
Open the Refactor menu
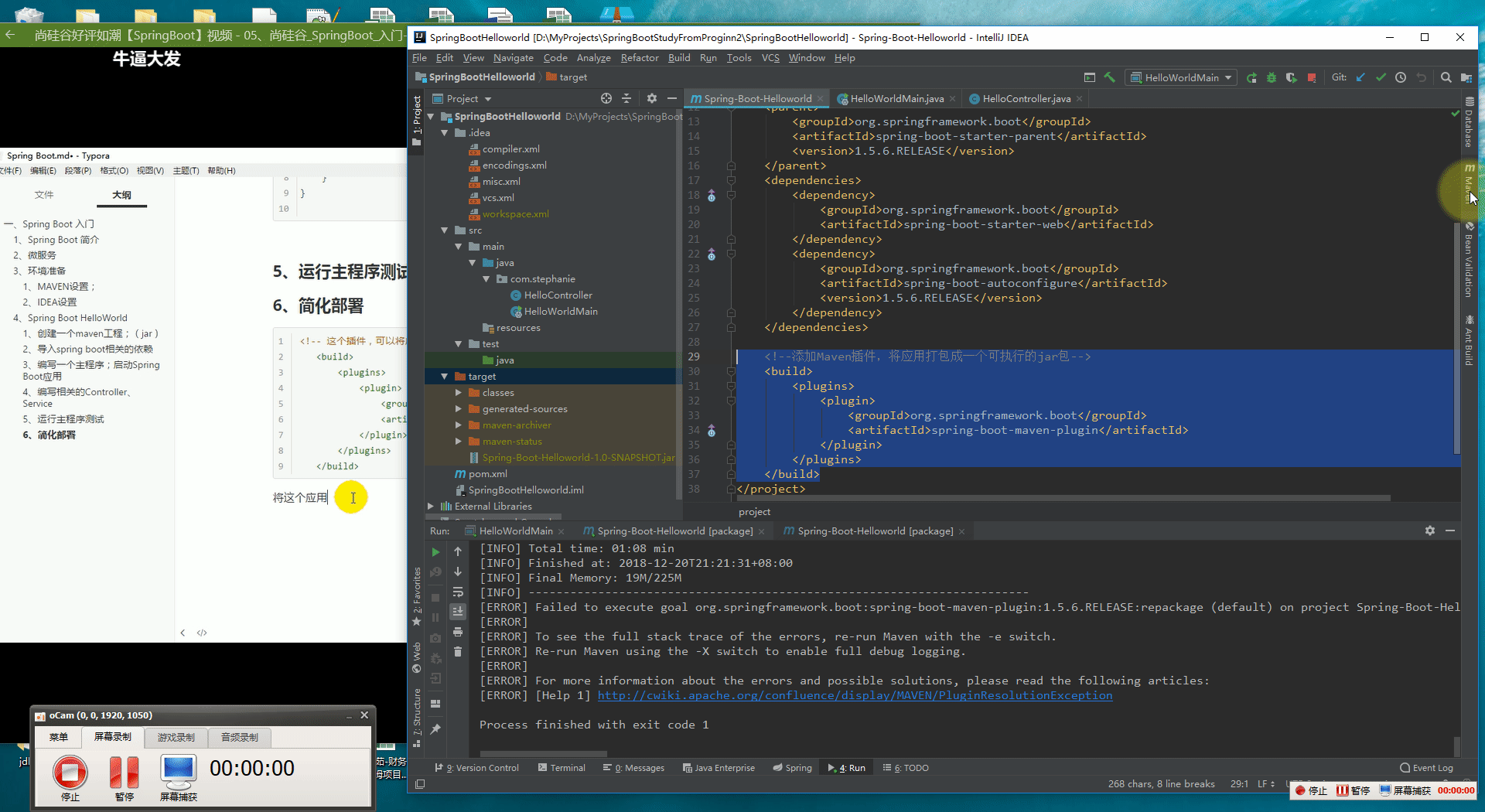[x=640, y=58]
